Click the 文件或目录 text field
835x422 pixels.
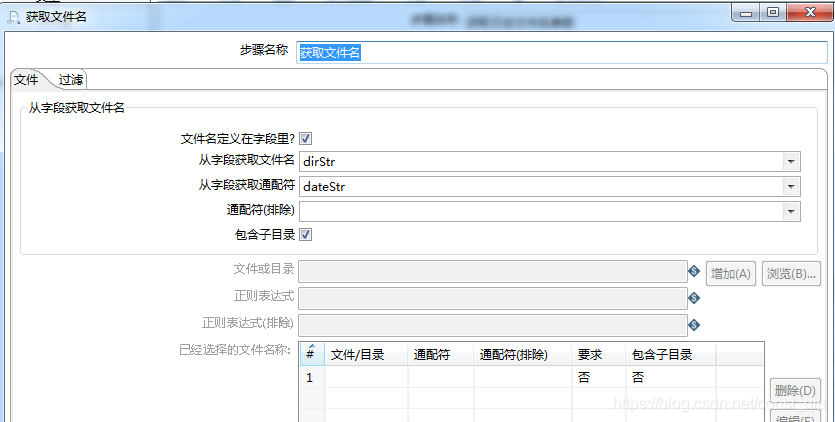point(493,271)
